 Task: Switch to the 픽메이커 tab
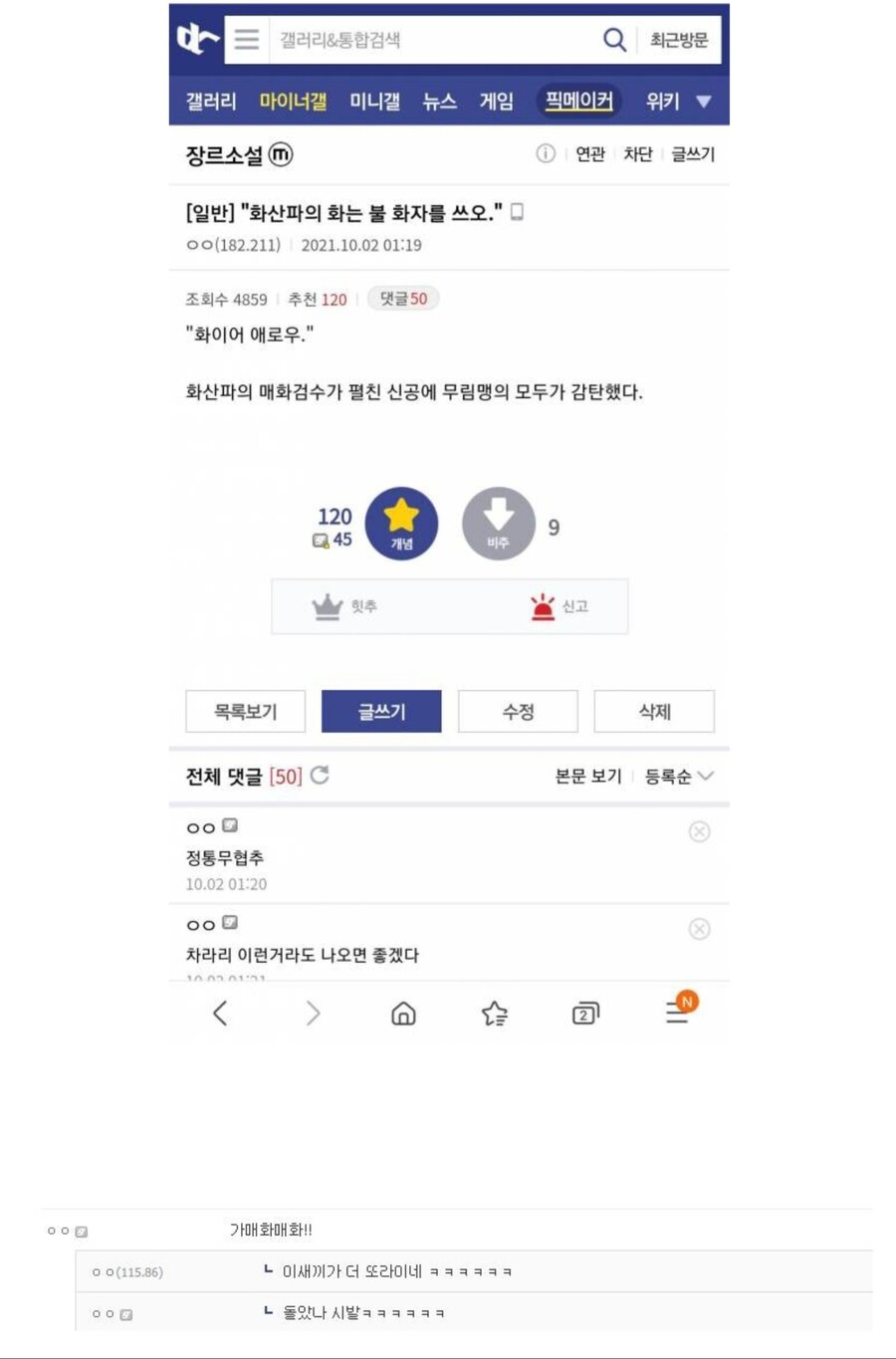pyautogui.click(x=578, y=101)
